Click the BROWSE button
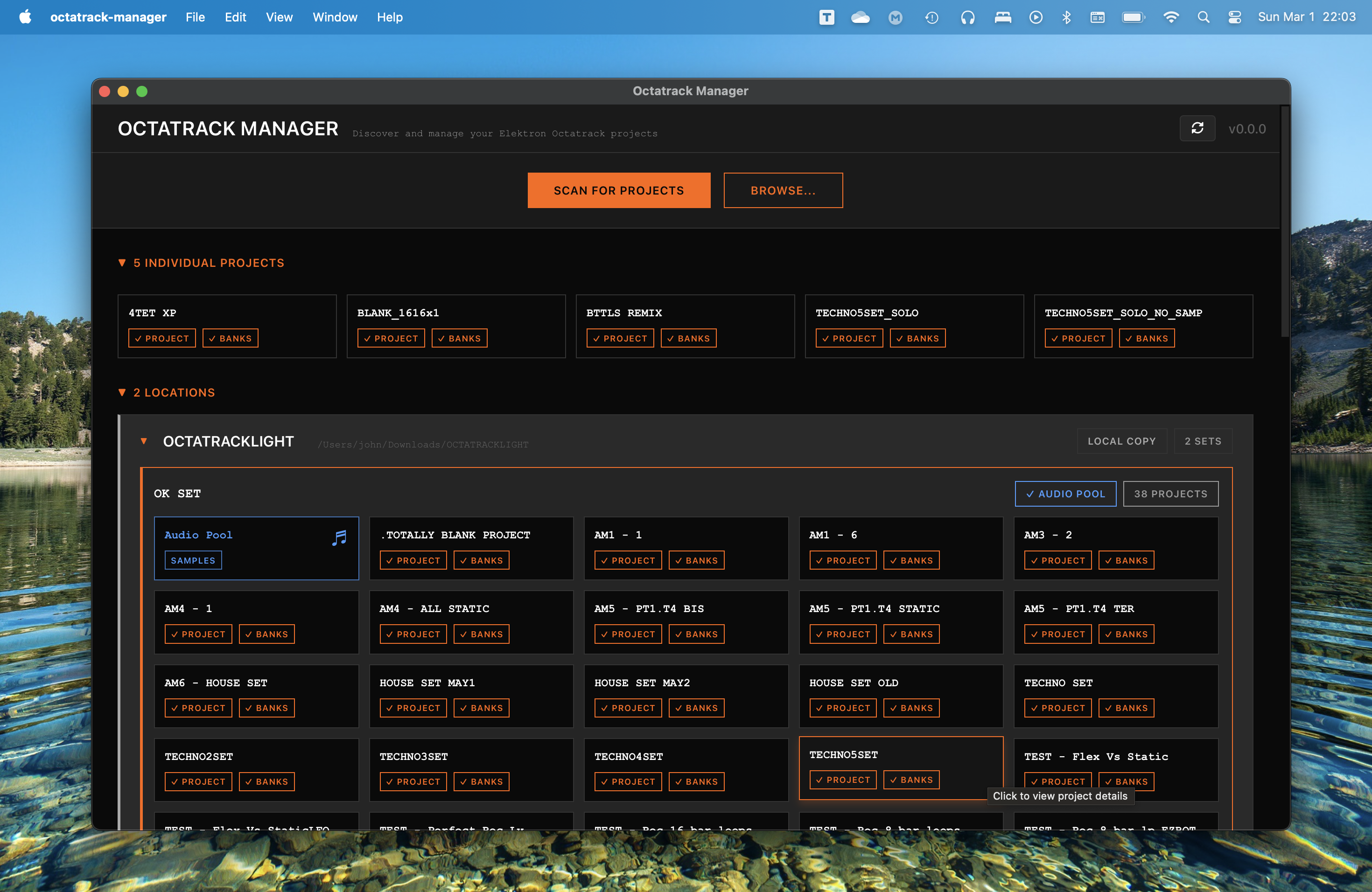 pos(783,190)
